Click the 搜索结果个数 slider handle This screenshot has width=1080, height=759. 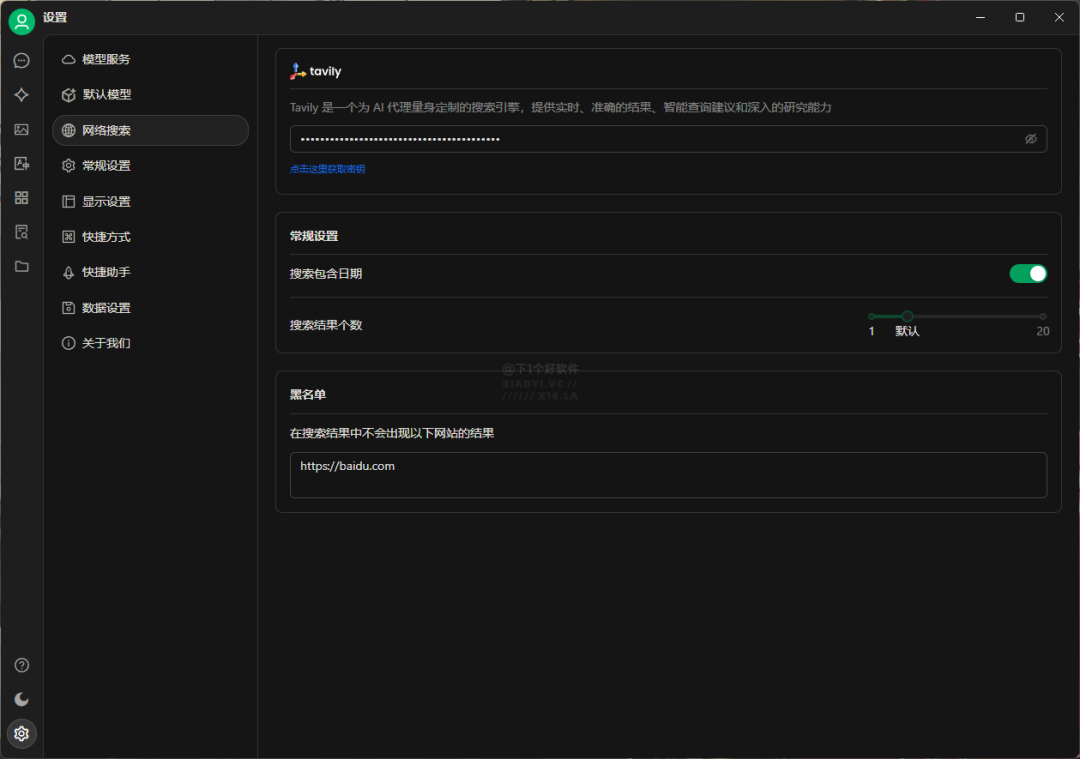[x=907, y=316]
